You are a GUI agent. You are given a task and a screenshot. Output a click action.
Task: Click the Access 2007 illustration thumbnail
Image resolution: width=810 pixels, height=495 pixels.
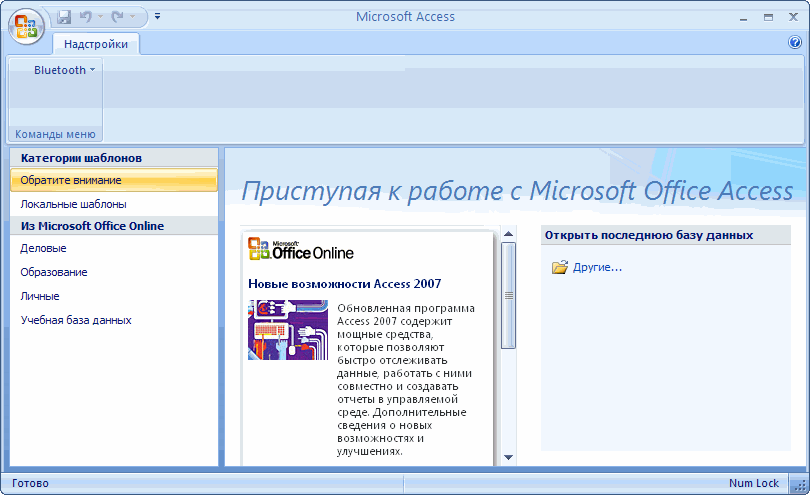(288, 330)
